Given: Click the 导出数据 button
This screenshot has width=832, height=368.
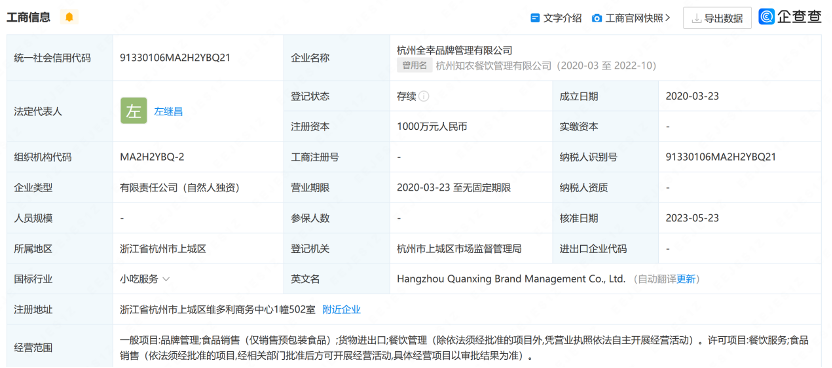Looking at the screenshot, I should [x=717, y=19].
